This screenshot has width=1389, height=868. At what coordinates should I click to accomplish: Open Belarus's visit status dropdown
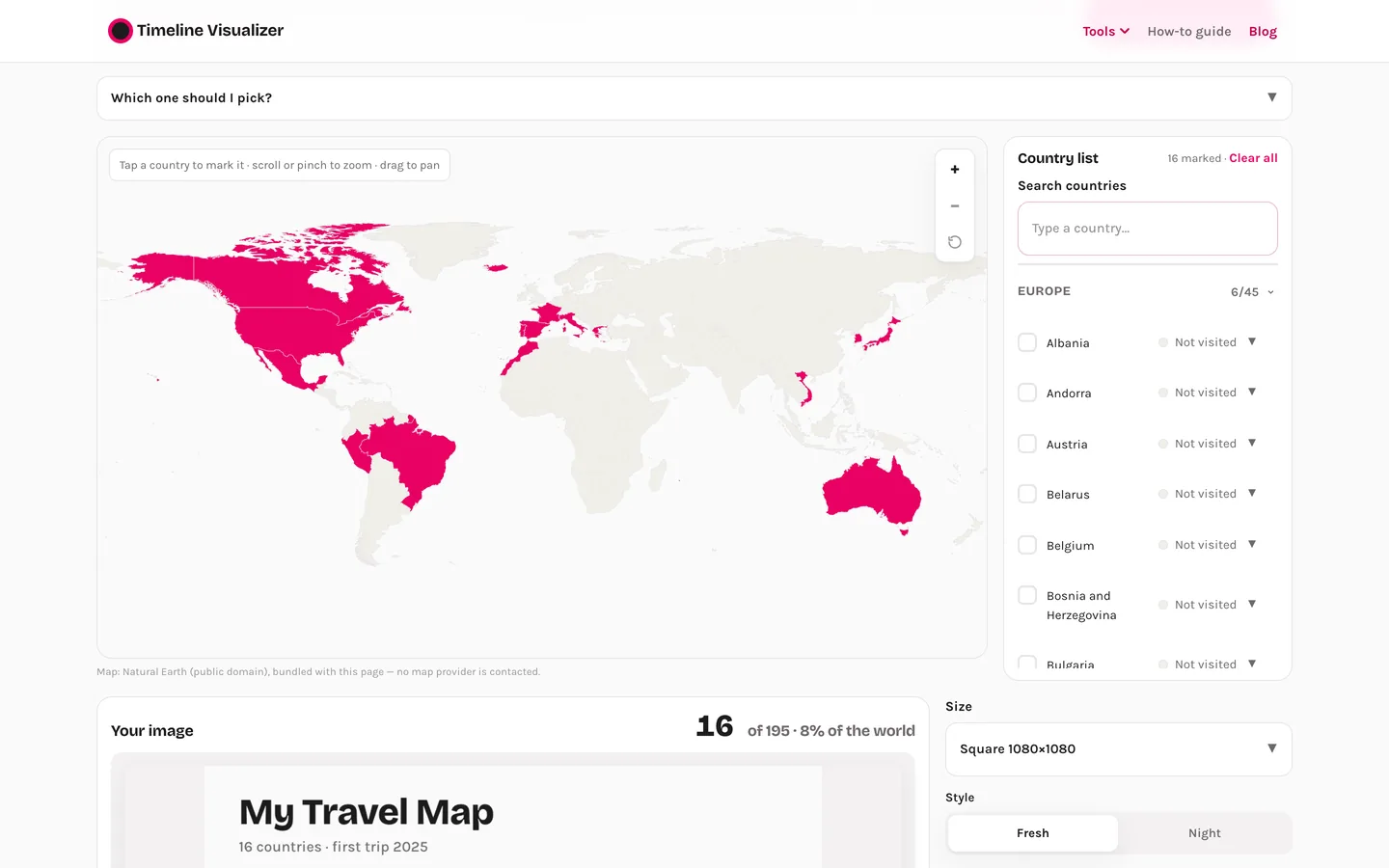(x=1208, y=494)
